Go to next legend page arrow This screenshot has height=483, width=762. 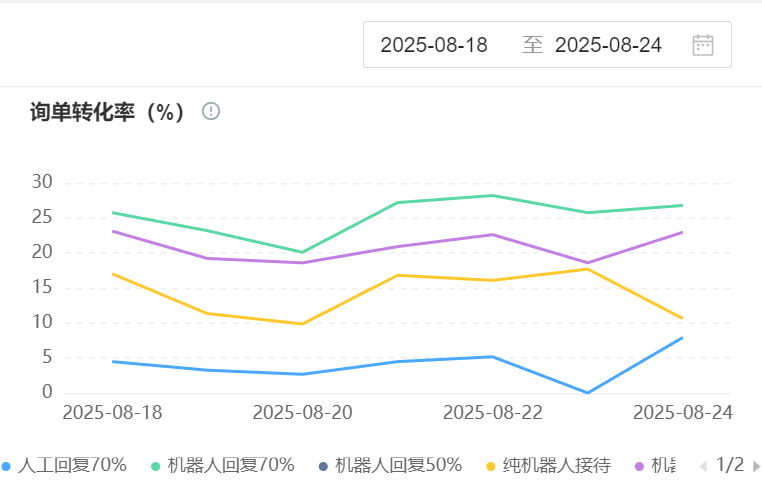tap(756, 466)
